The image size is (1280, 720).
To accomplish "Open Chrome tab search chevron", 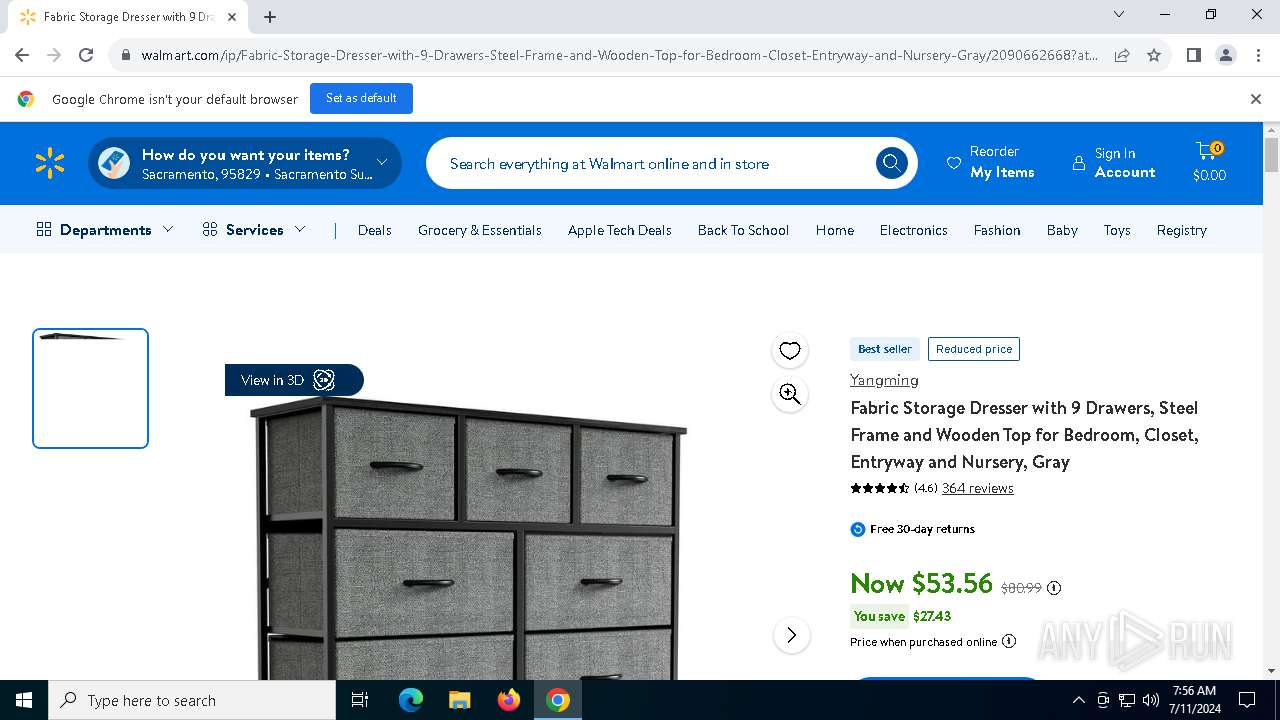I will (1119, 14).
